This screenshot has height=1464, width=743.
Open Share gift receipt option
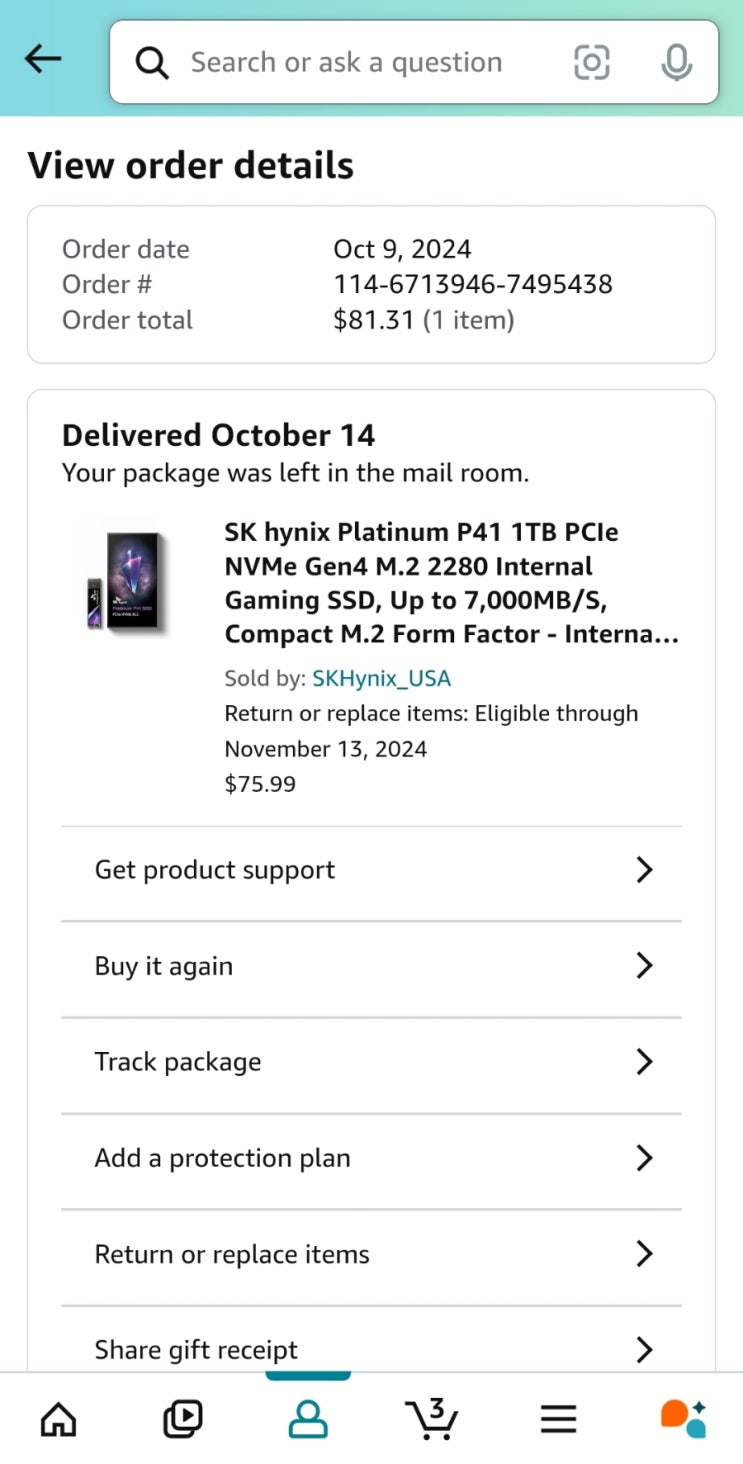coord(196,1350)
